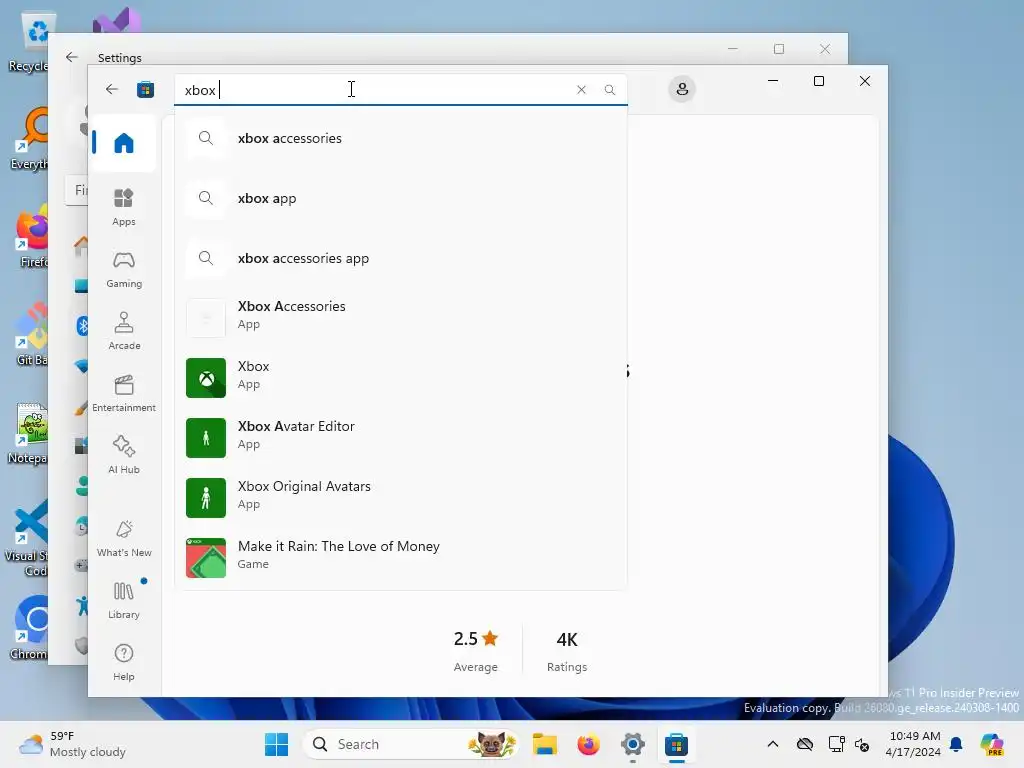
Task: Open the clock and date panel
Action: coord(914,744)
